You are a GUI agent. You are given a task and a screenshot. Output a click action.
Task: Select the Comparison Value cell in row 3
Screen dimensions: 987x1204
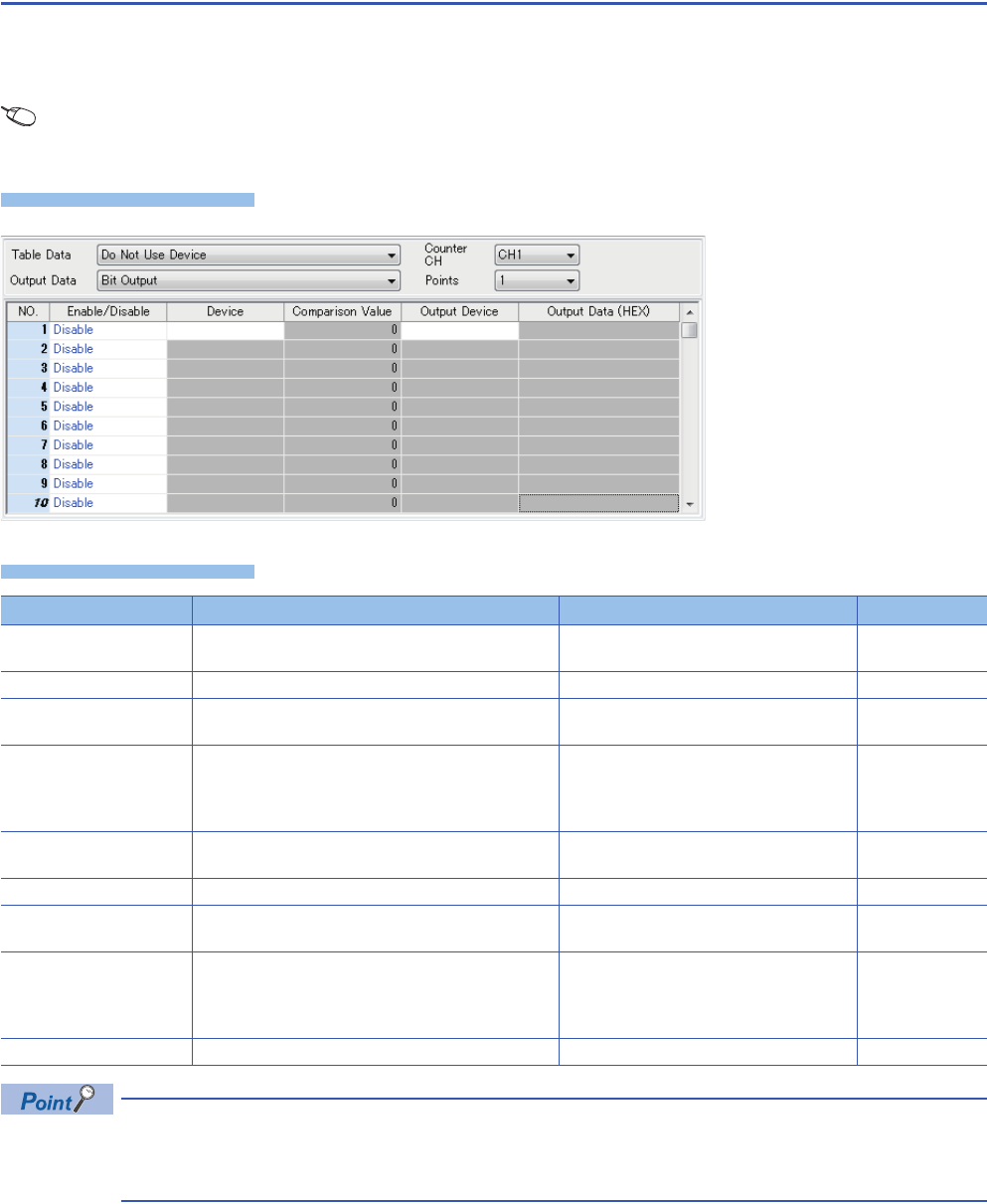pyautogui.click(x=342, y=368)
